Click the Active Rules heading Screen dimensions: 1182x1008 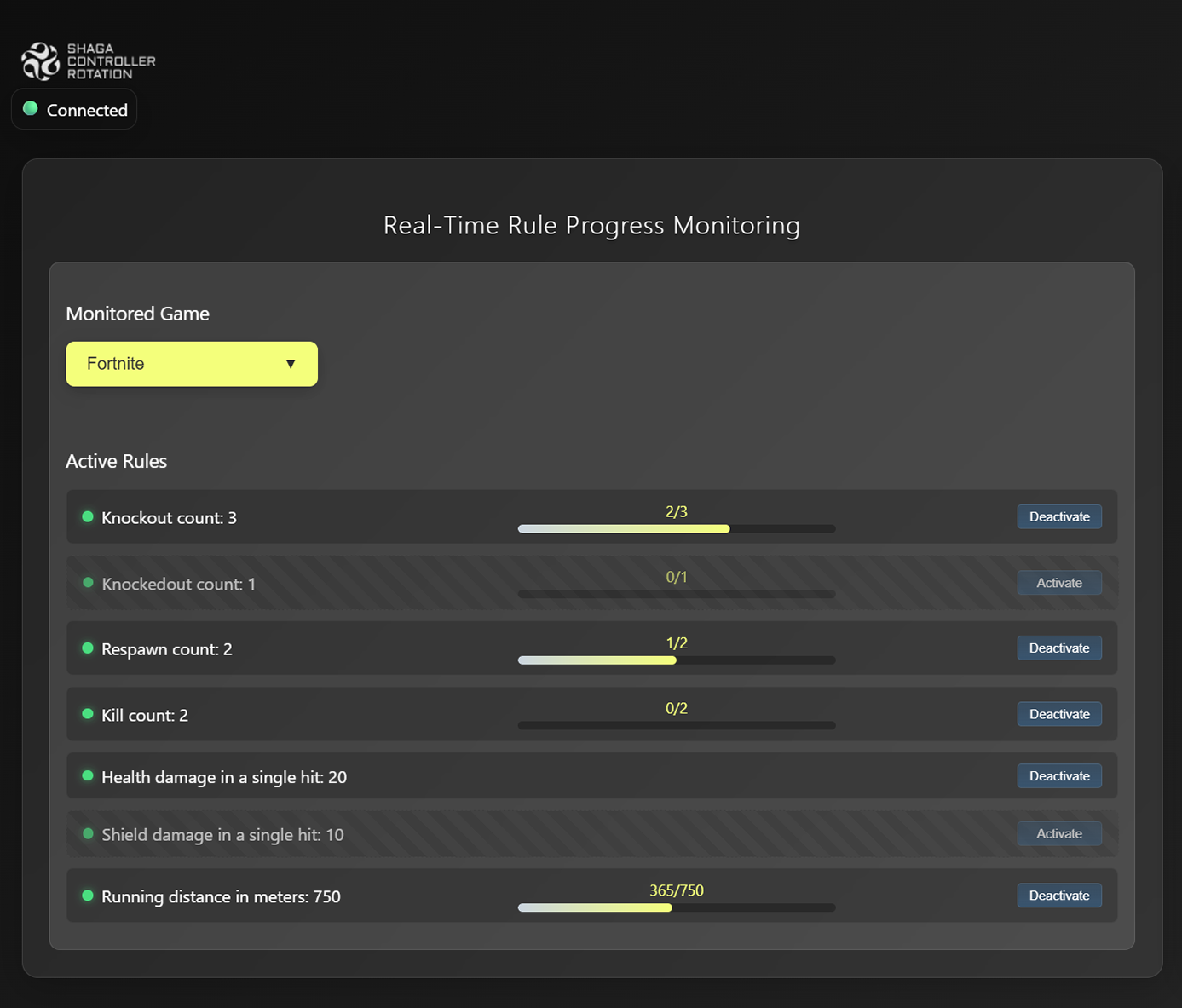click(117, 461)
